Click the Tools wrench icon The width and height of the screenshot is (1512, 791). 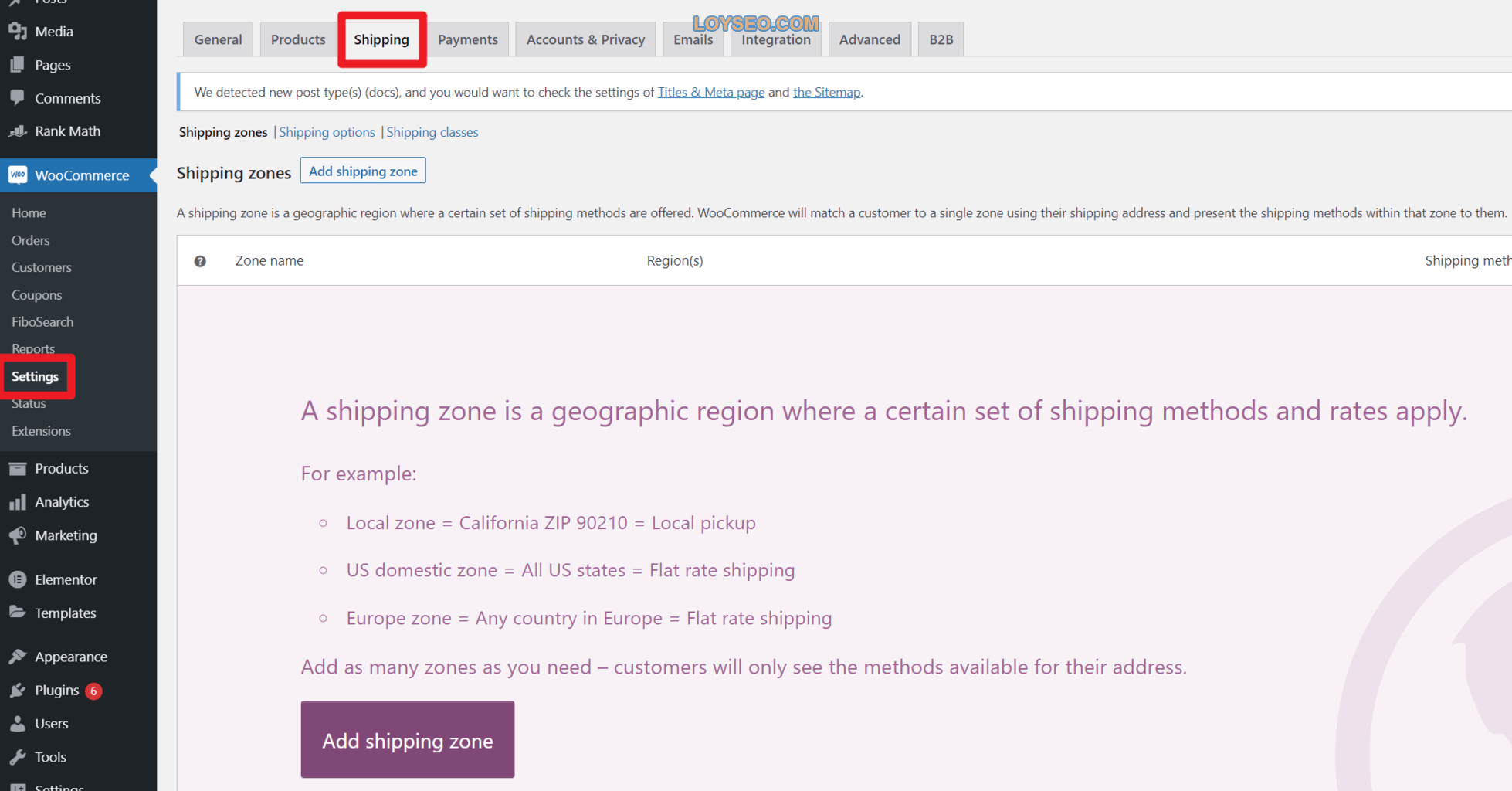point(17,756)
